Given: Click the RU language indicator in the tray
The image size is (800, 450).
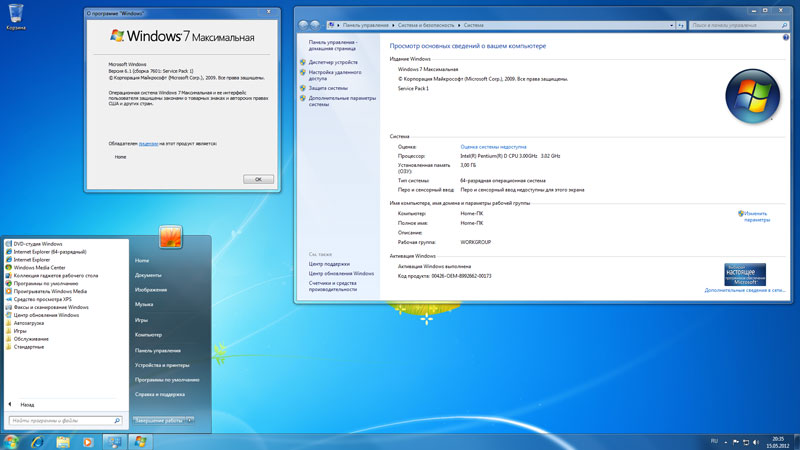Looking at the screenshot, I should click(714, 441).
